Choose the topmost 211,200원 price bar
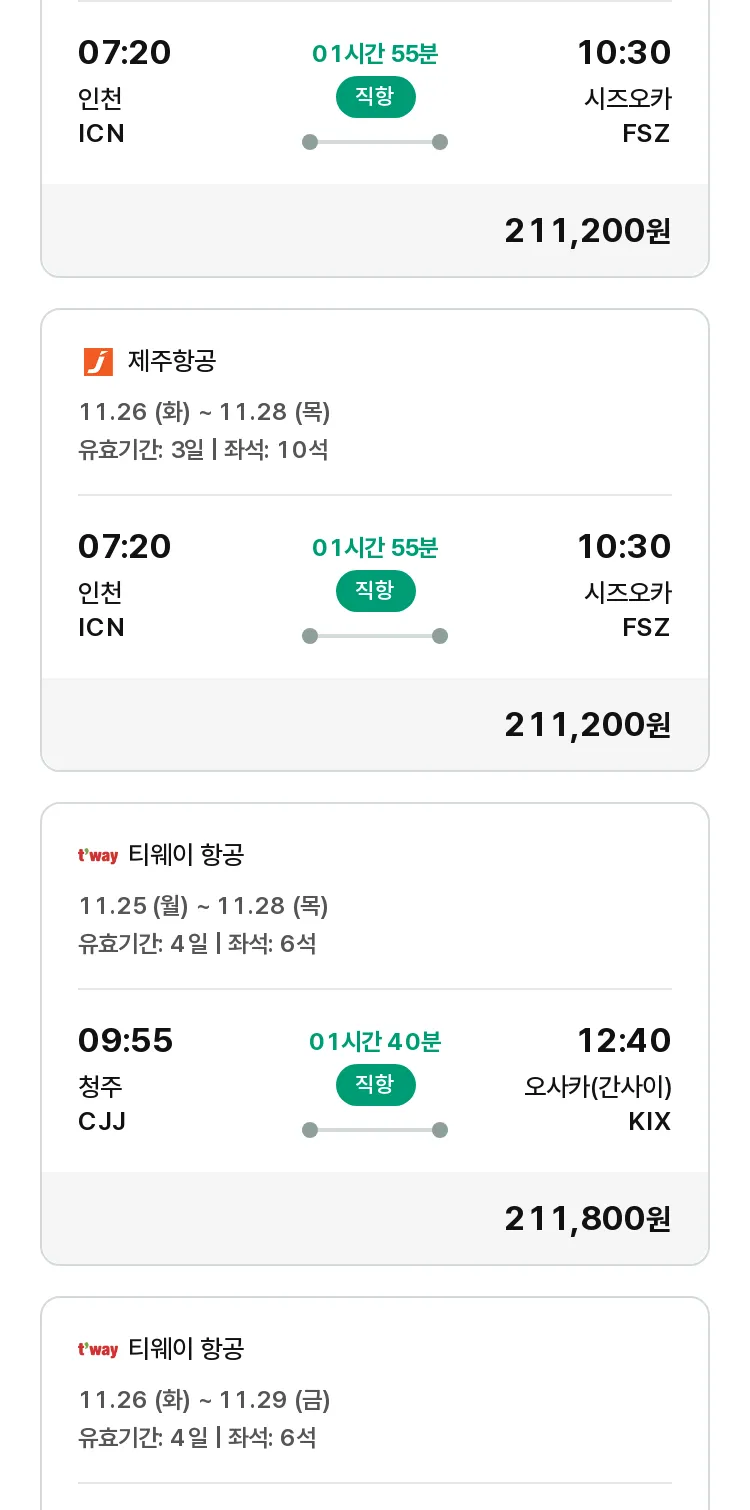 (375, 230)
